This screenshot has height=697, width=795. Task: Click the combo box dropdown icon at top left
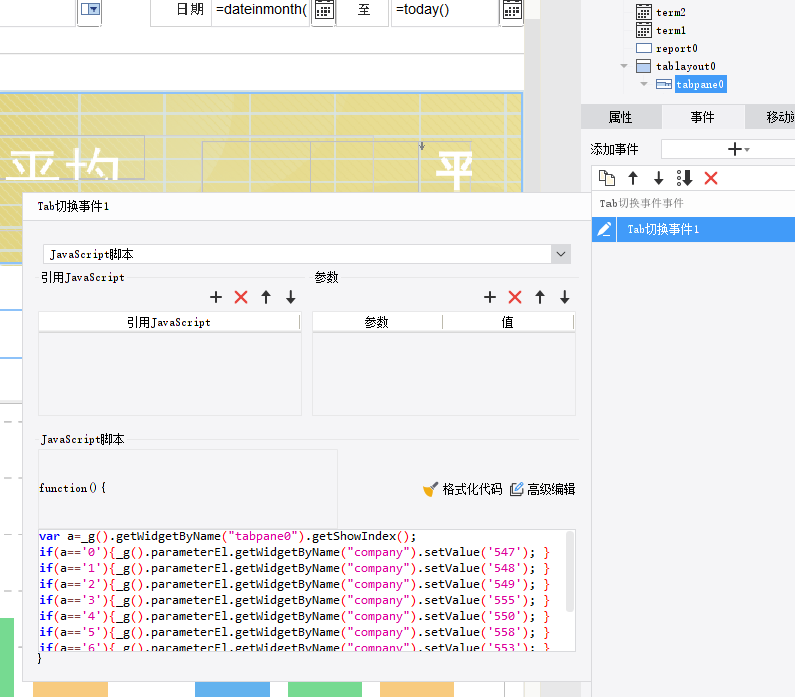click(90, 9)
